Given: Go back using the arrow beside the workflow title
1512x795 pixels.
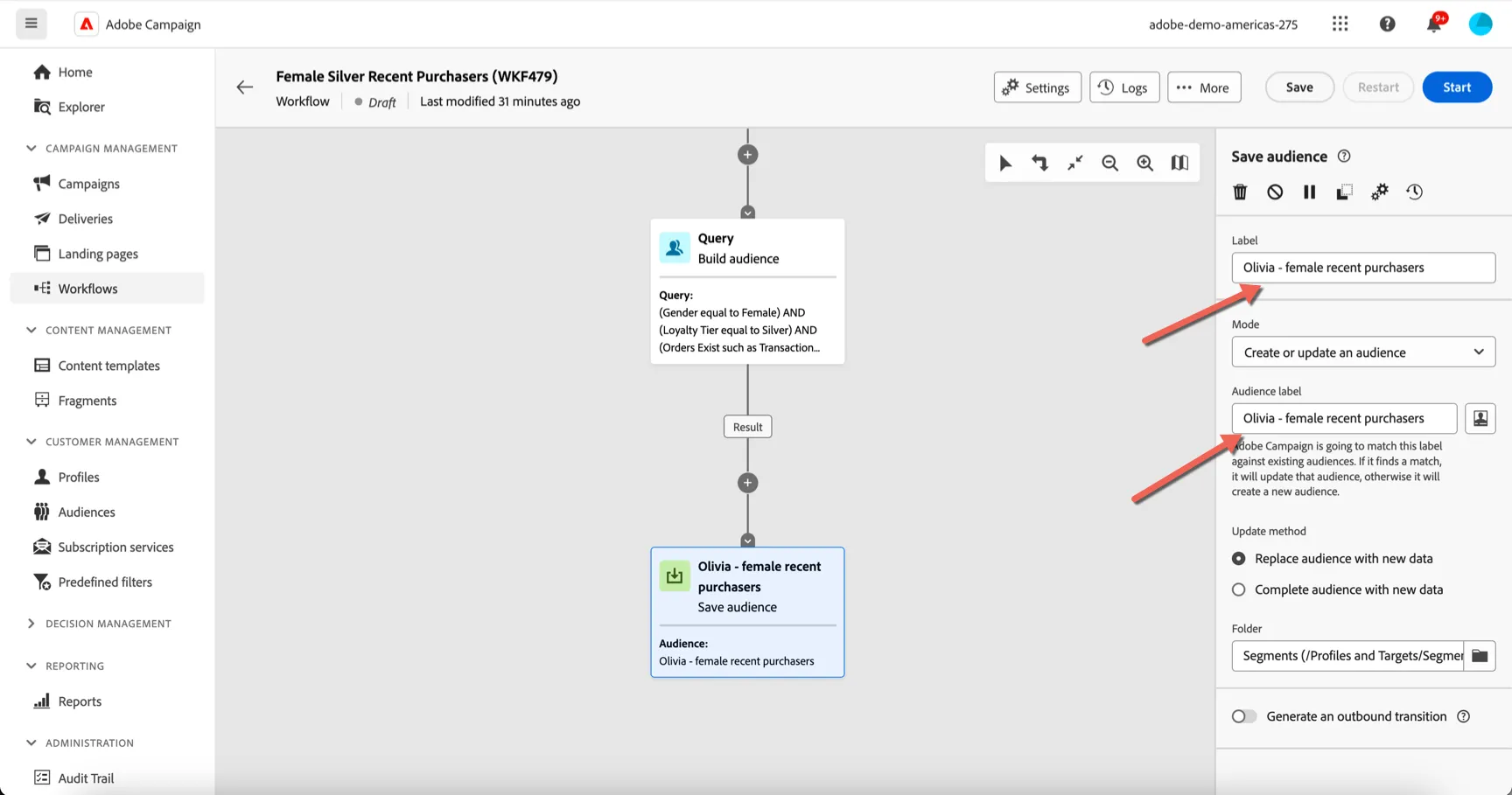Looking at the screenshot, I should pyautogui.click(x=245, y=87).
